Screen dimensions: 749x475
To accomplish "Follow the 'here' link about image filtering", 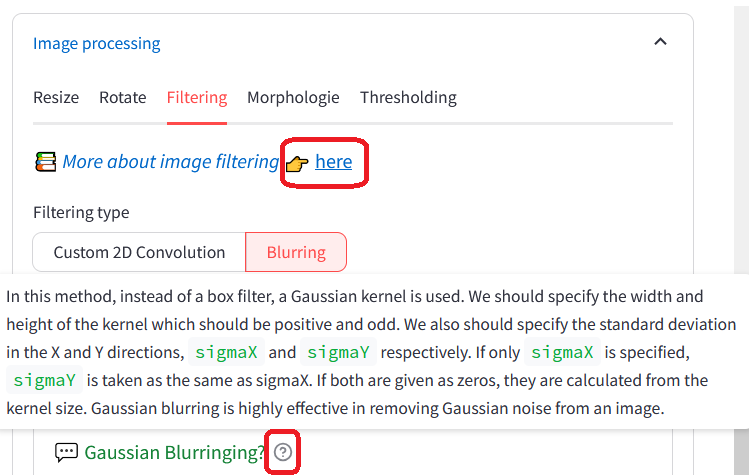I will coord(333,161).
